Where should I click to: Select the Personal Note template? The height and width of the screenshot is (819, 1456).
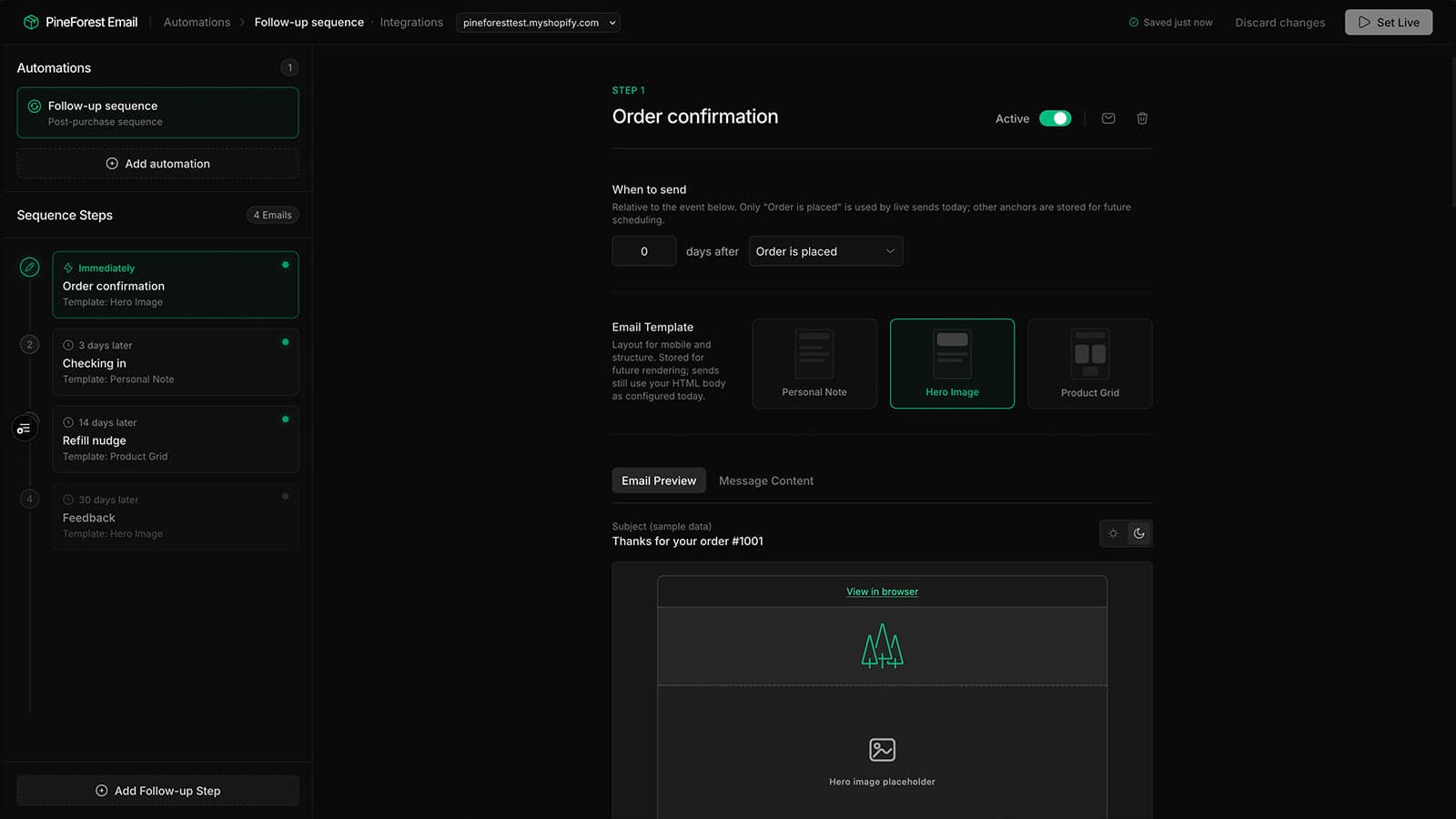pyautogui.click(x=814, y=363)
